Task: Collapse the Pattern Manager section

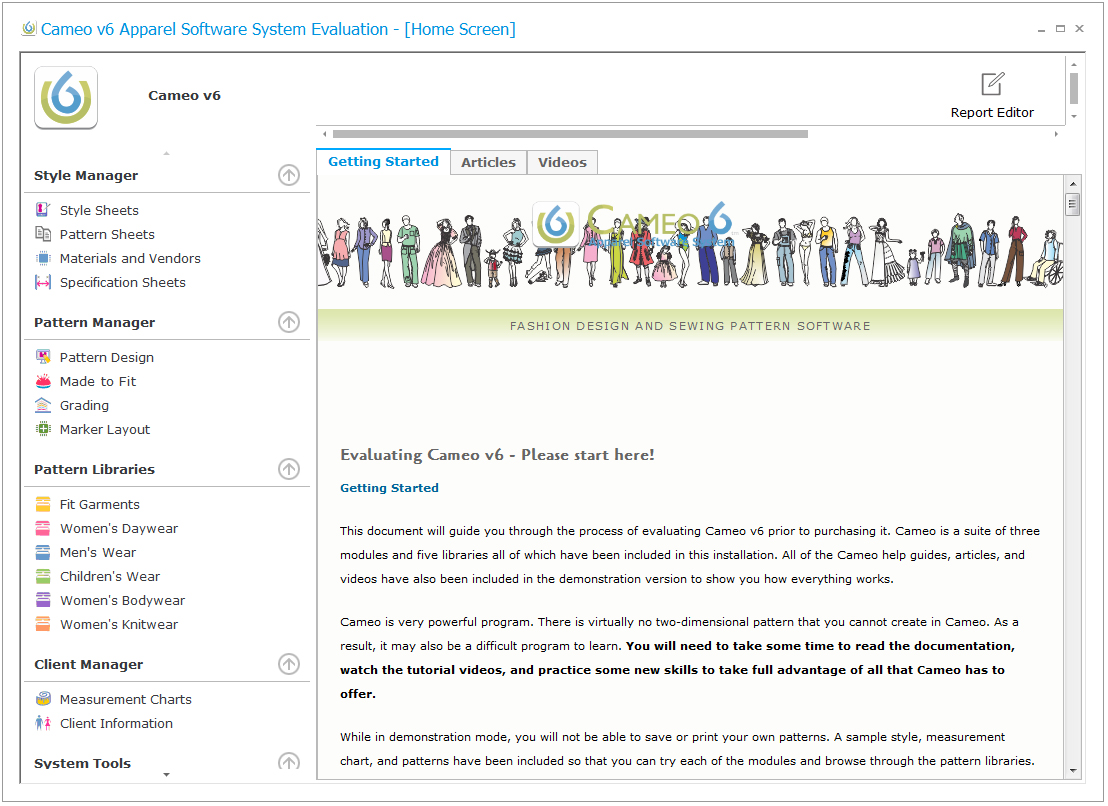Action: click(x=289, y=323)
